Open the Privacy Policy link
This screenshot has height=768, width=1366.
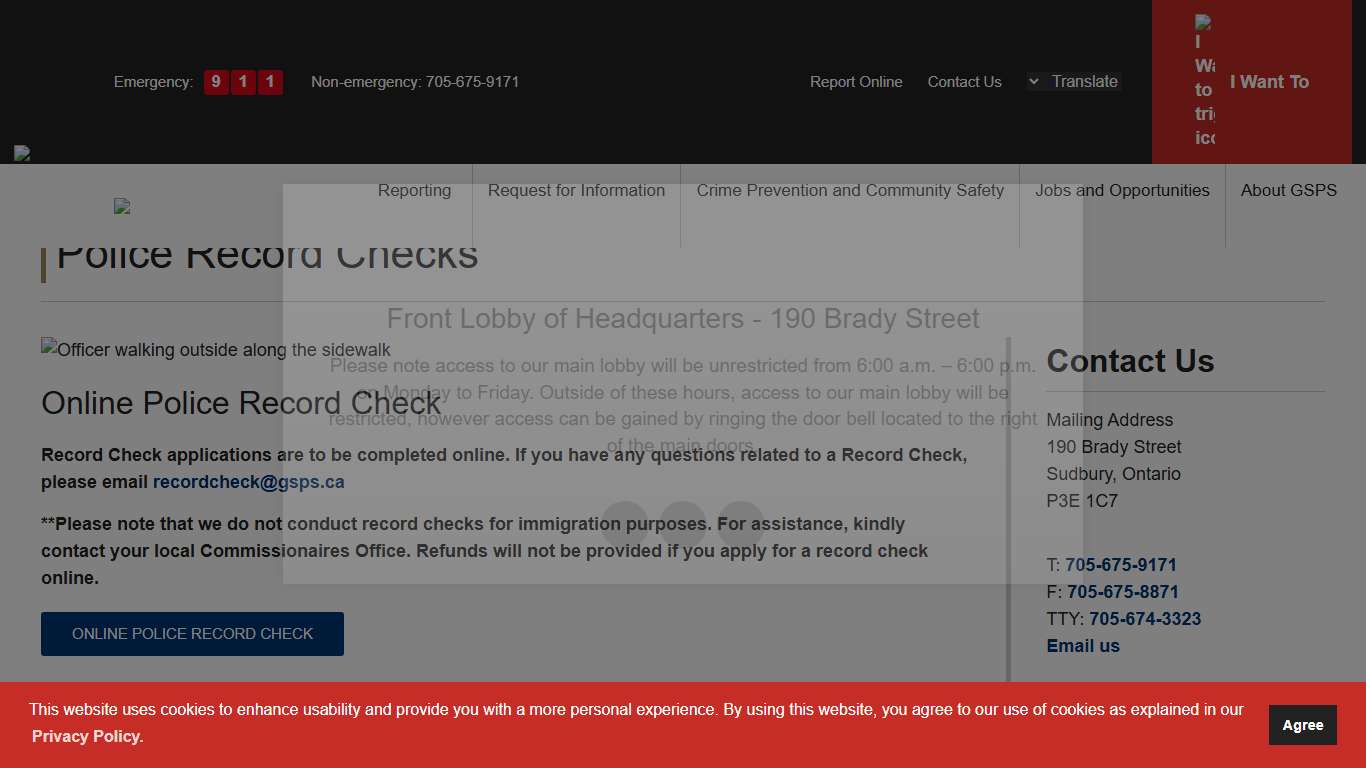[x=86, y=736]
